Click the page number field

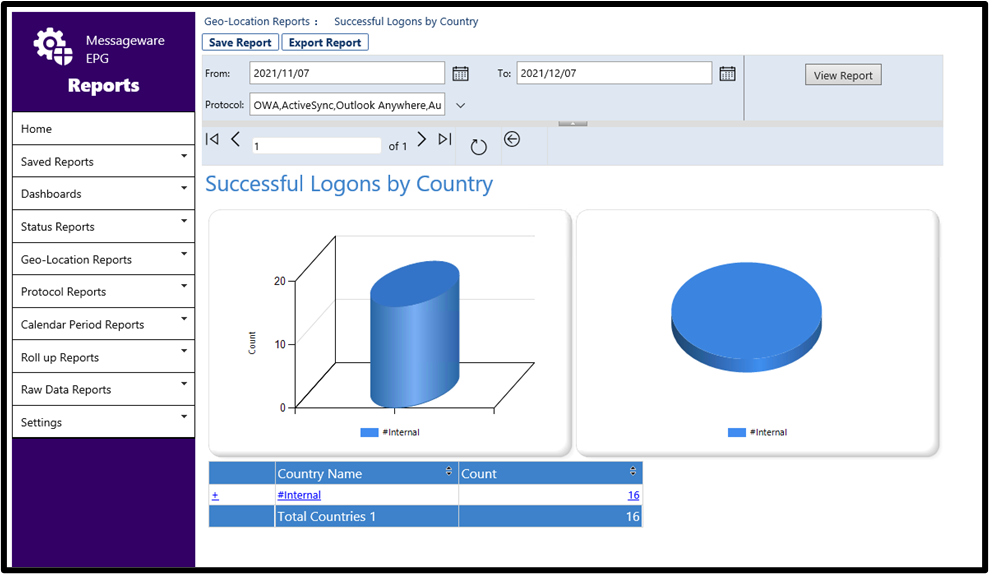[317, 146]
